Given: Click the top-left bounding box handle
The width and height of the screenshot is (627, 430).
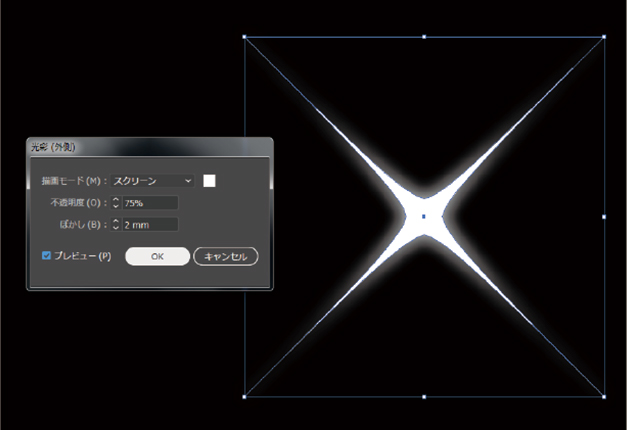Looking at the screenshot, I should [x=244, y=37].
